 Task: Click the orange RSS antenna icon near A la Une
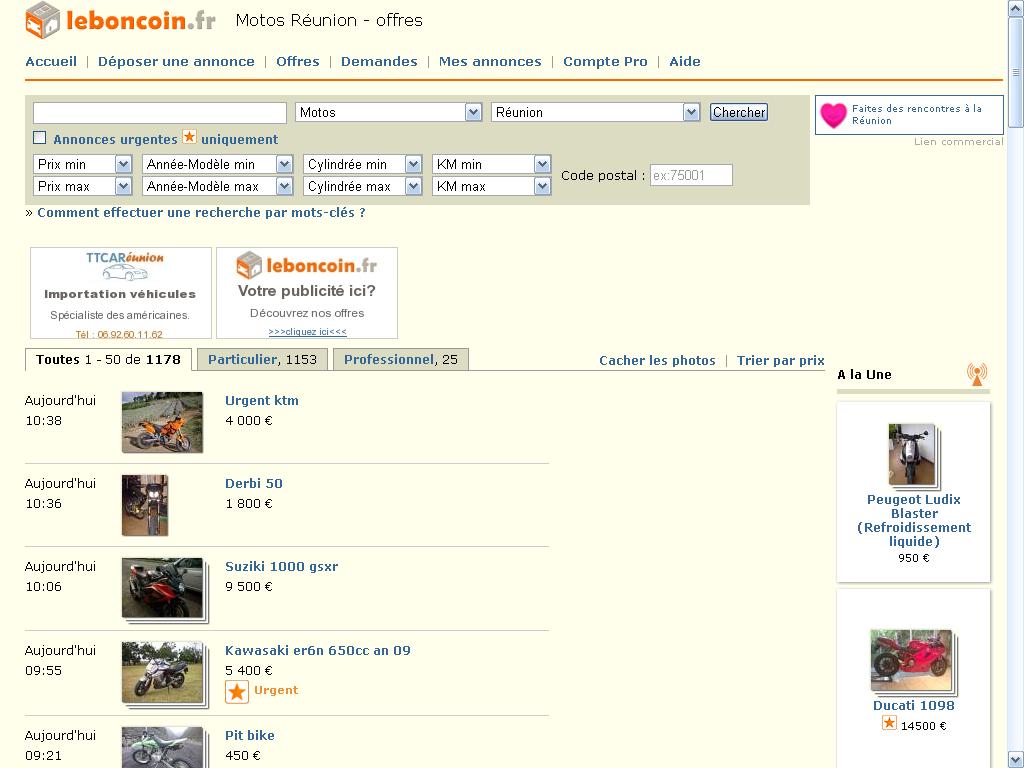(977, 374)
